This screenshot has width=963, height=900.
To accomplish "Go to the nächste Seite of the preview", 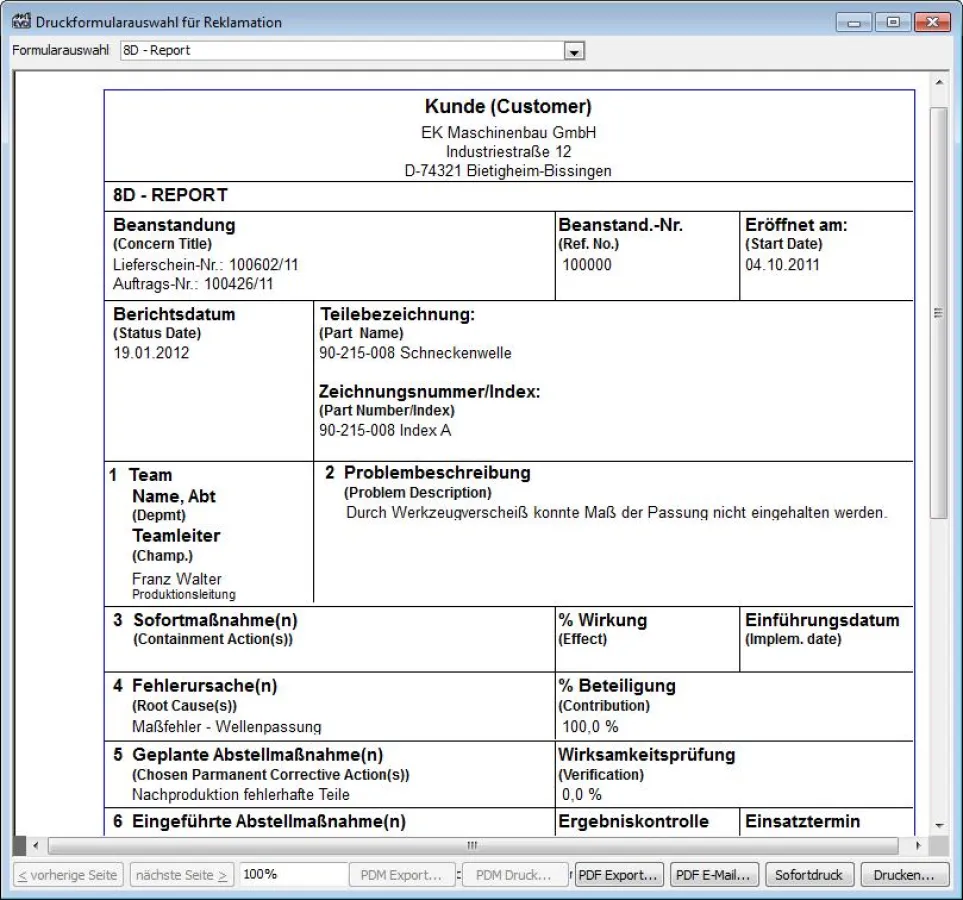I will [x=182, y=873].
